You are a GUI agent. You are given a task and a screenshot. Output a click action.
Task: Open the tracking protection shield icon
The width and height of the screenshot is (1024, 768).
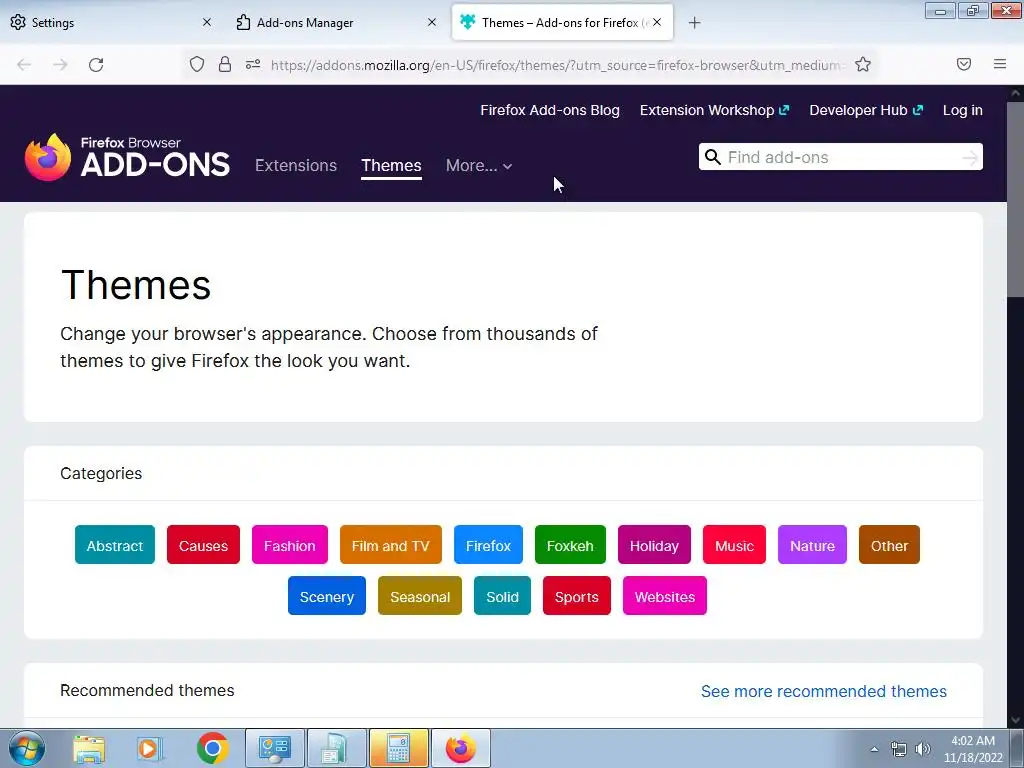(x=197, y=64)
